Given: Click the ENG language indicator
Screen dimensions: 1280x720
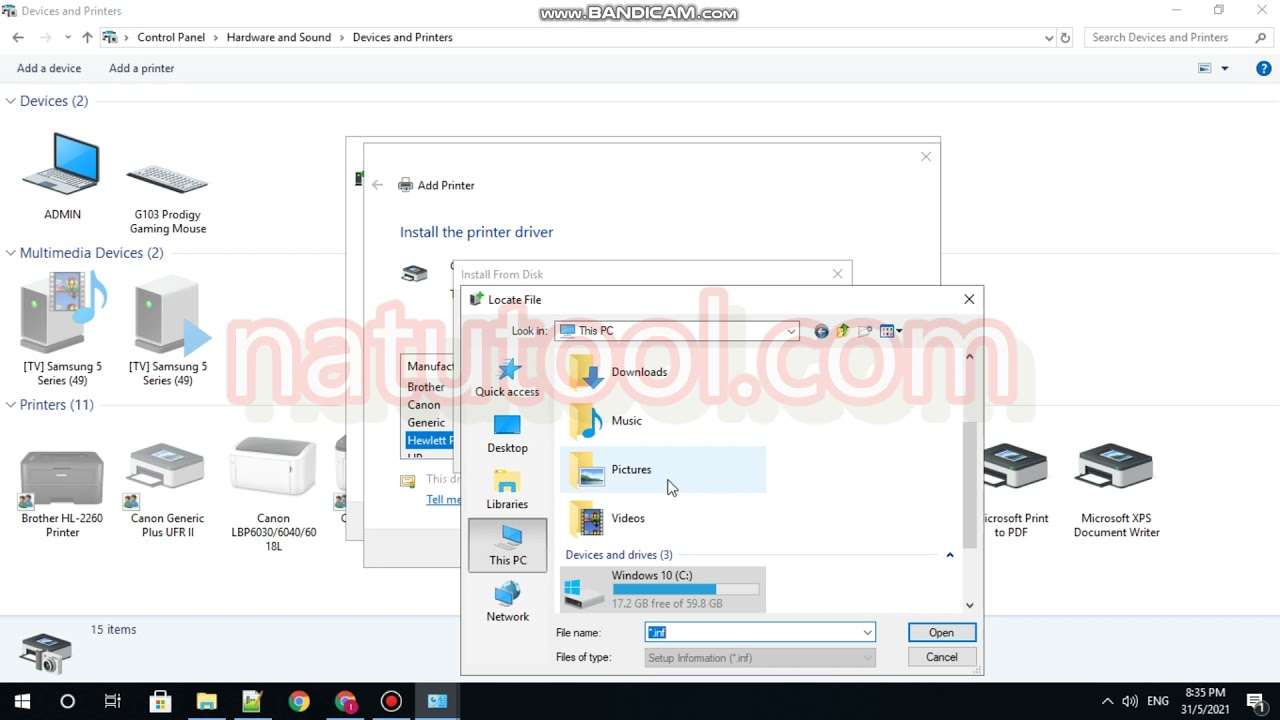Looking at the screenshot, I should click(x=1158, y=701).
